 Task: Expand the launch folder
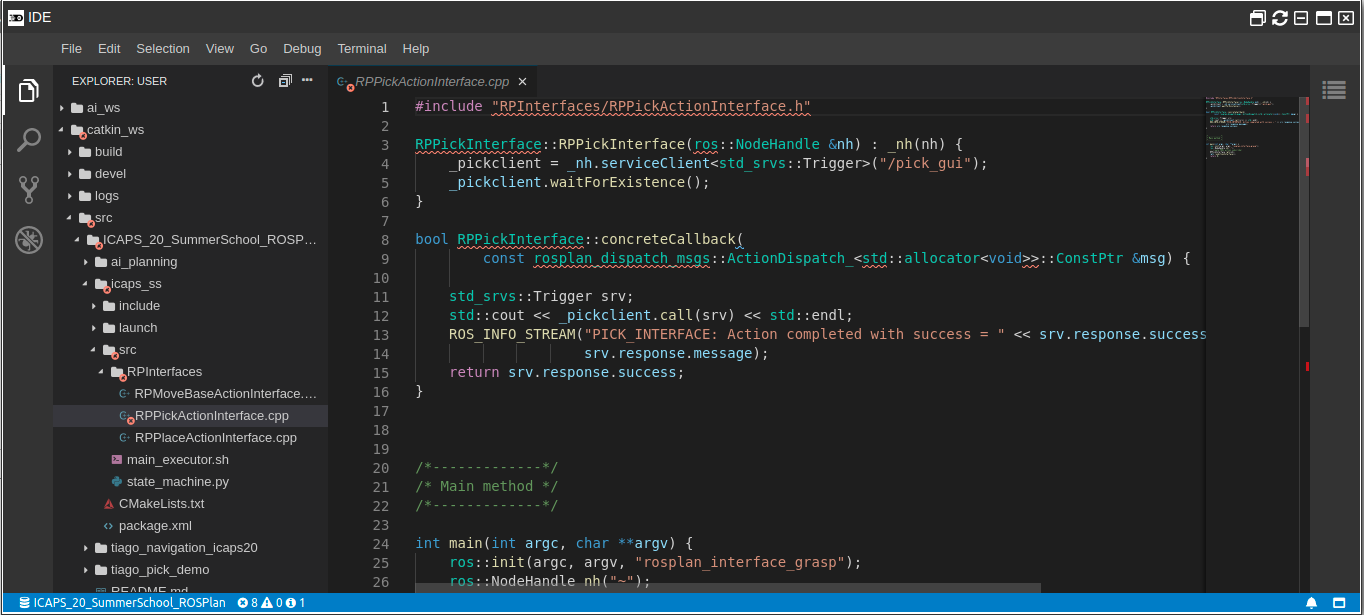pyautogui.click(x=190, y=328)
